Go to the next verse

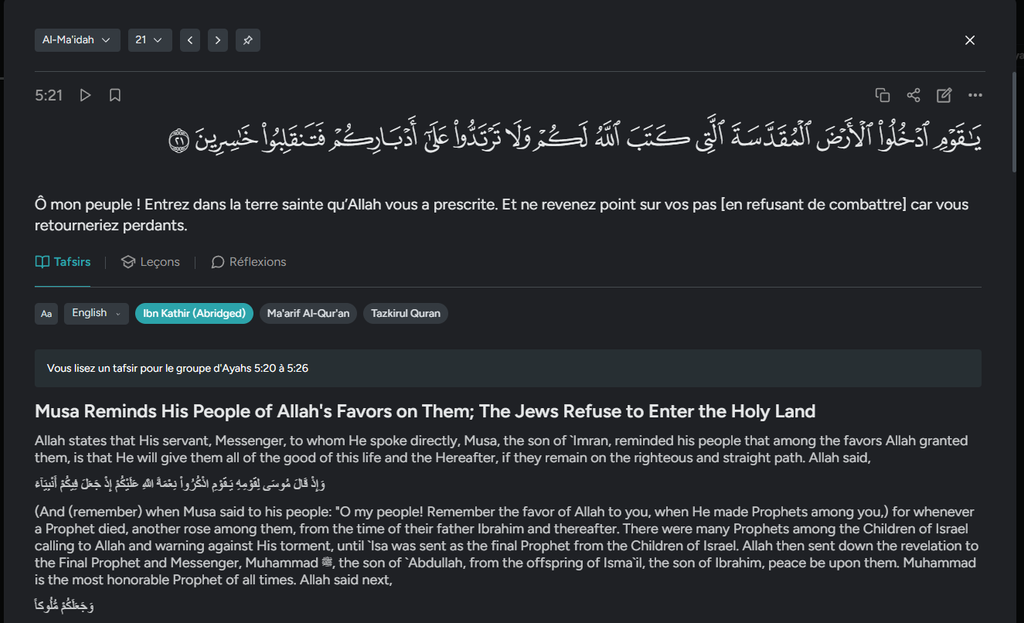[x=218, y=40]
